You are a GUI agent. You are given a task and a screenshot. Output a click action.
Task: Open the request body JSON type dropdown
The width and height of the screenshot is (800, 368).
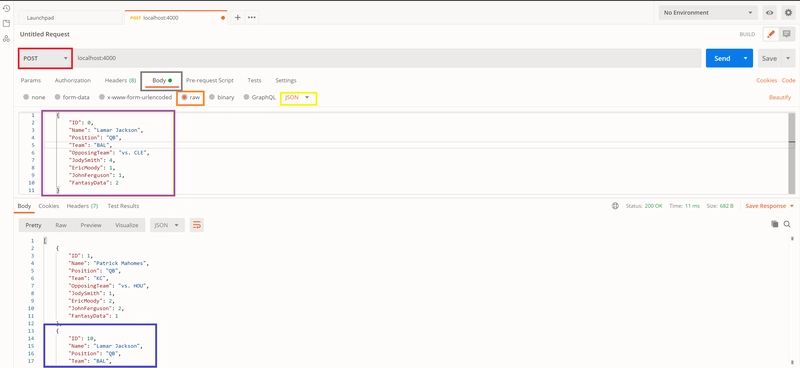click(x=298, y=97)
